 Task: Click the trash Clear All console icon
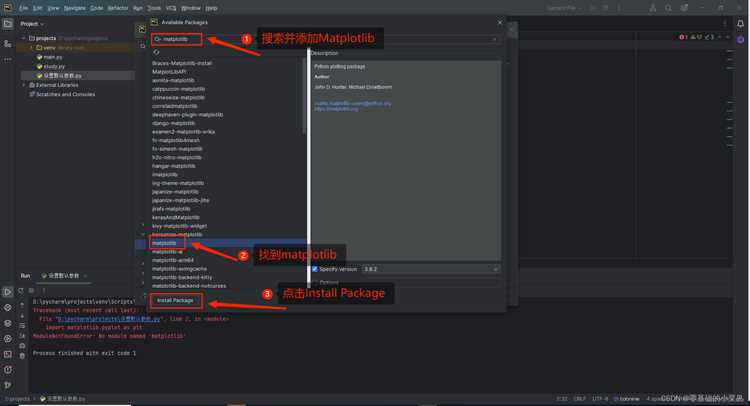click(22, 355)
